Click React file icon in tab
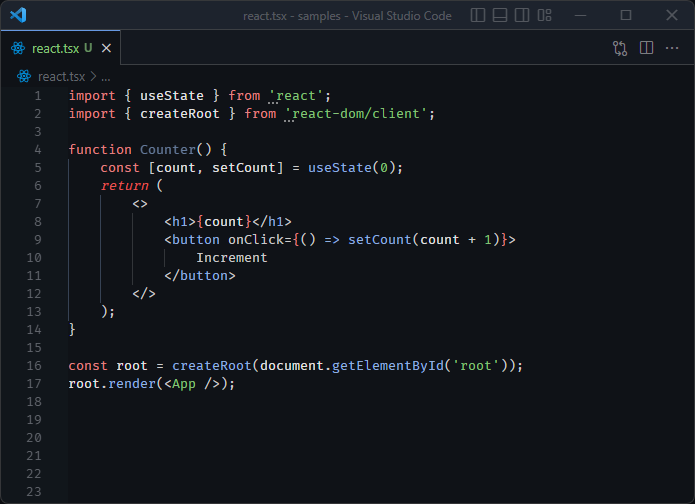Screen dimensions: 695x504 pos(18,48)
